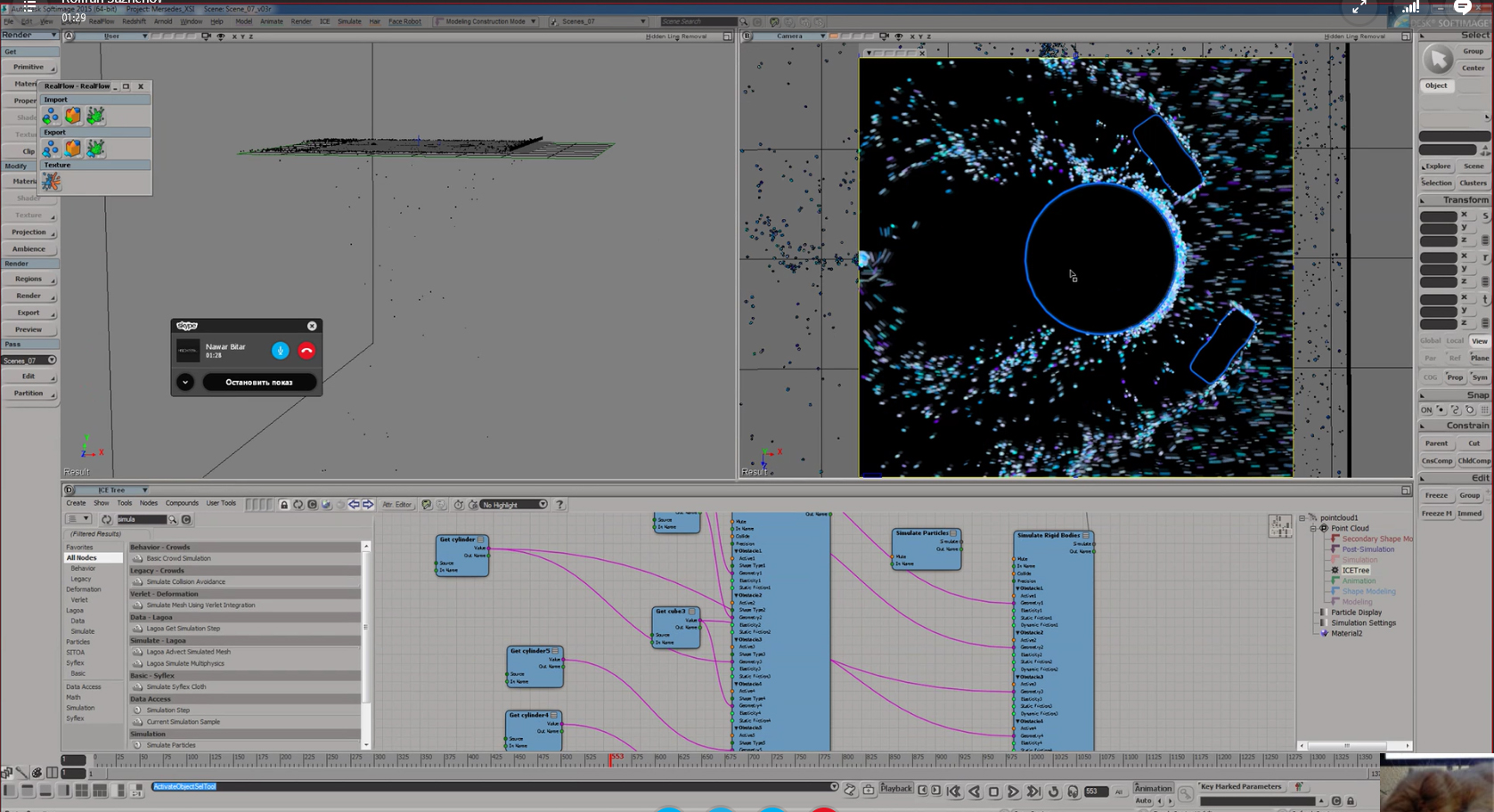1494x812 pixels.
Task: Click the lock icon in ICE Tree toolbar
Action: click(284, 505)
